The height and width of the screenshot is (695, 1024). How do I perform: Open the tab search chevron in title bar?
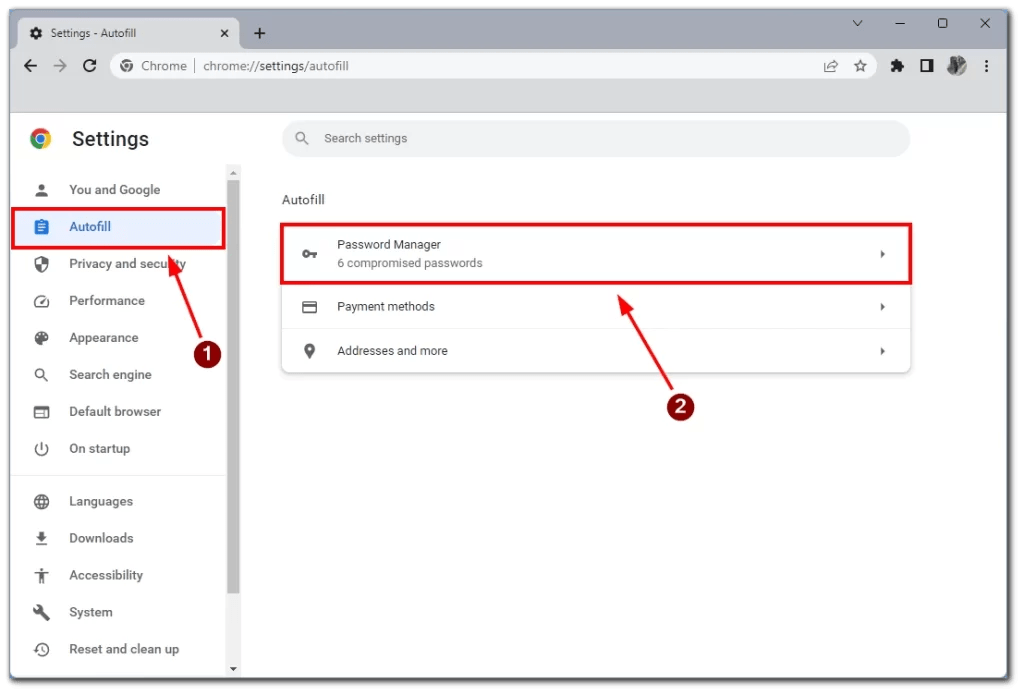pyautogui.click(x=857, y=24)
